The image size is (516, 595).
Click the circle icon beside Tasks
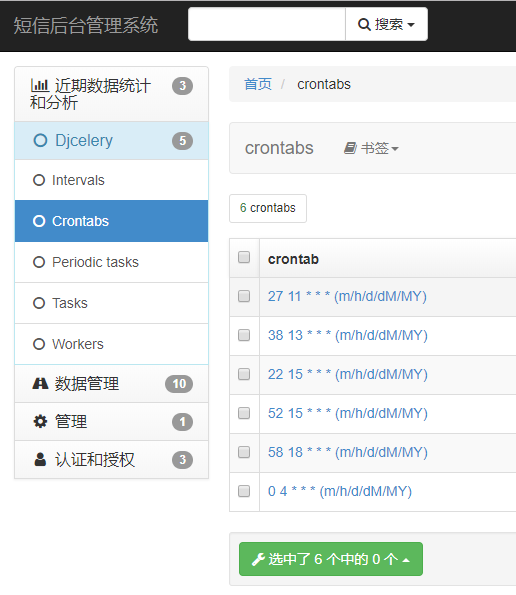[39, 303]
